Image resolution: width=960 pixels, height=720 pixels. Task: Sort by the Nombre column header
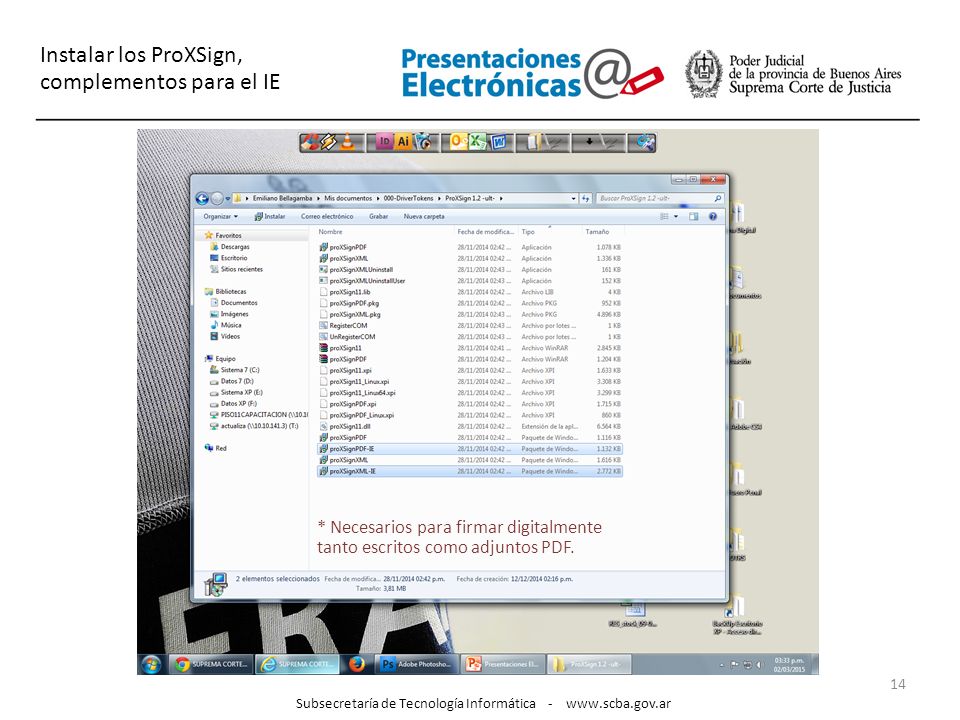[x=384, y=232]
